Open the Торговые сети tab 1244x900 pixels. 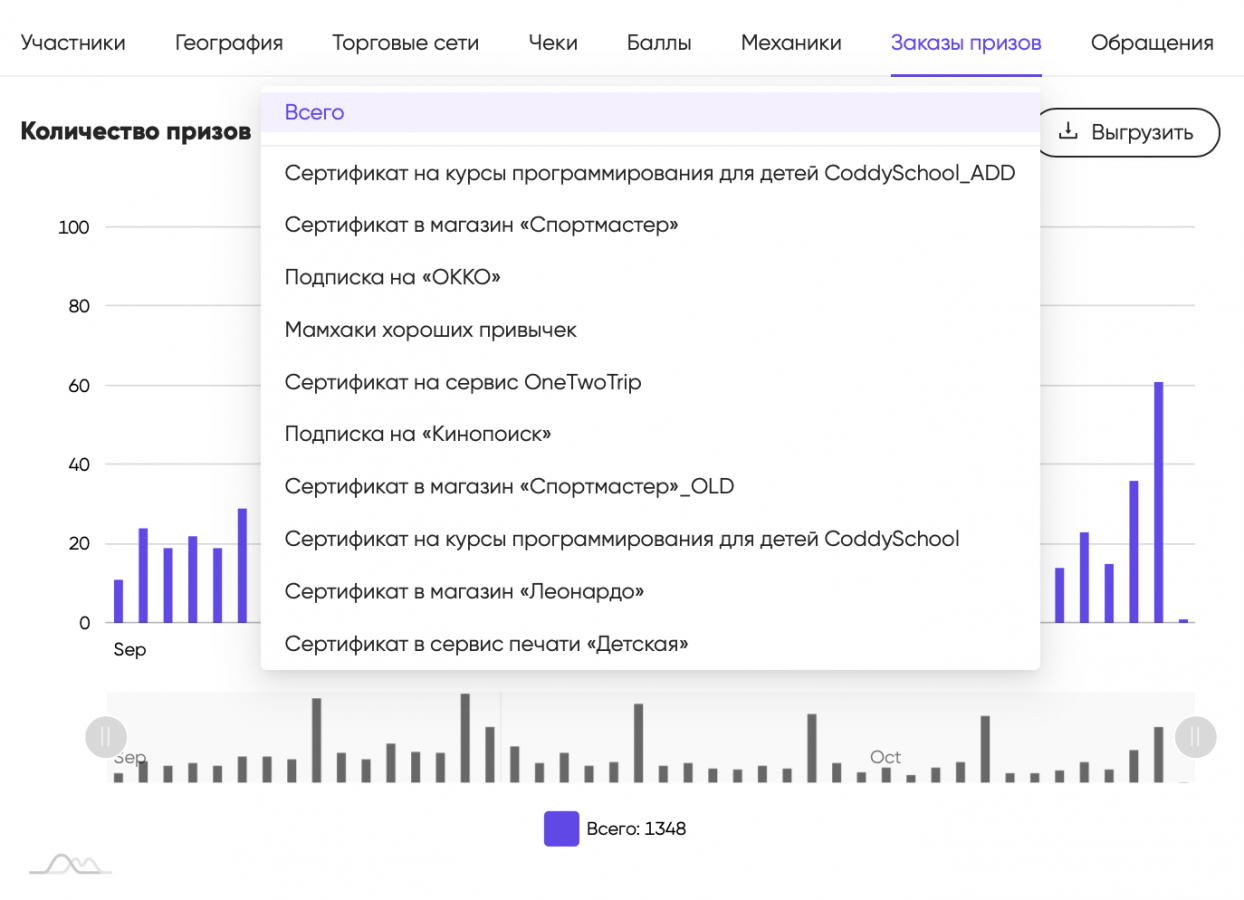click(405, 43)
